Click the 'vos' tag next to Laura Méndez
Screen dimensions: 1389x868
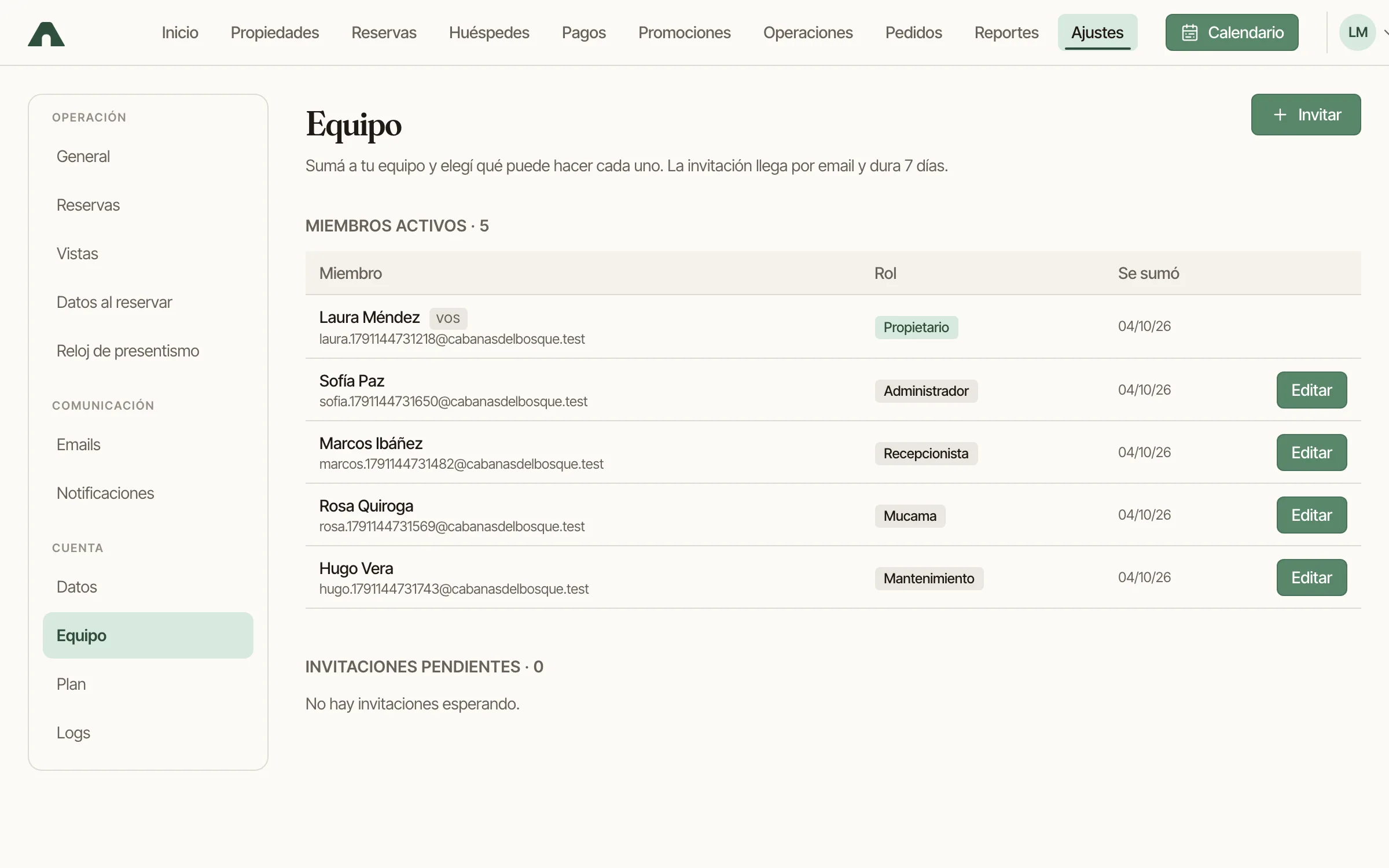coord(448,318)
